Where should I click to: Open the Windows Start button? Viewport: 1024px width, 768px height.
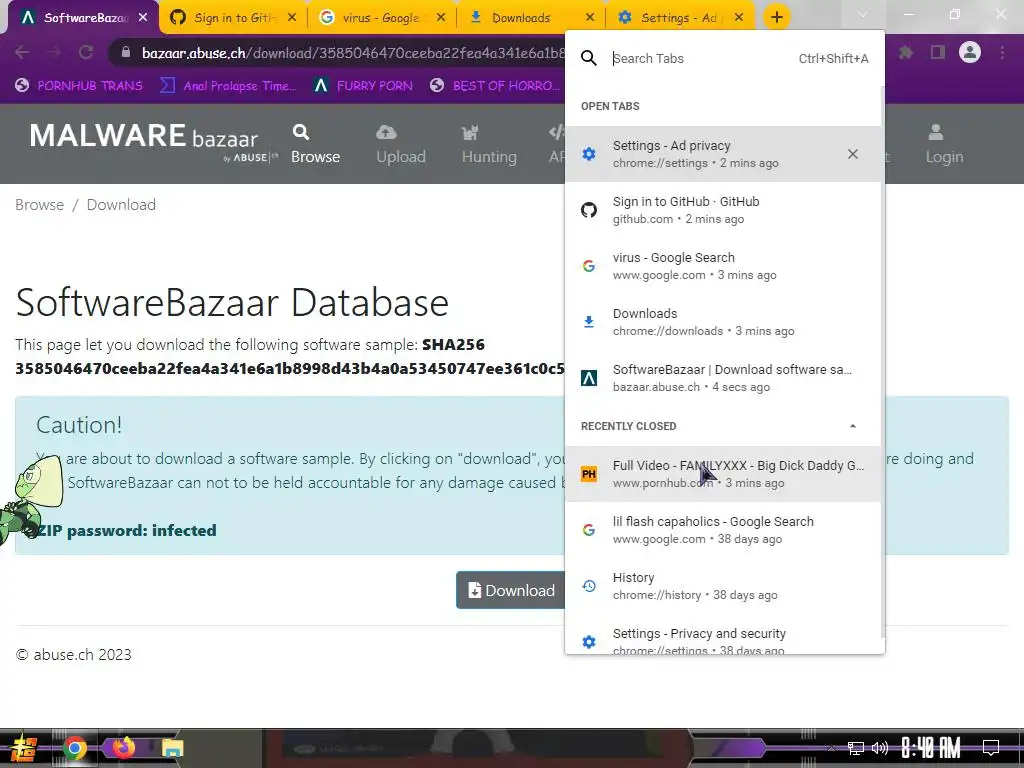[x=22, y=748]
